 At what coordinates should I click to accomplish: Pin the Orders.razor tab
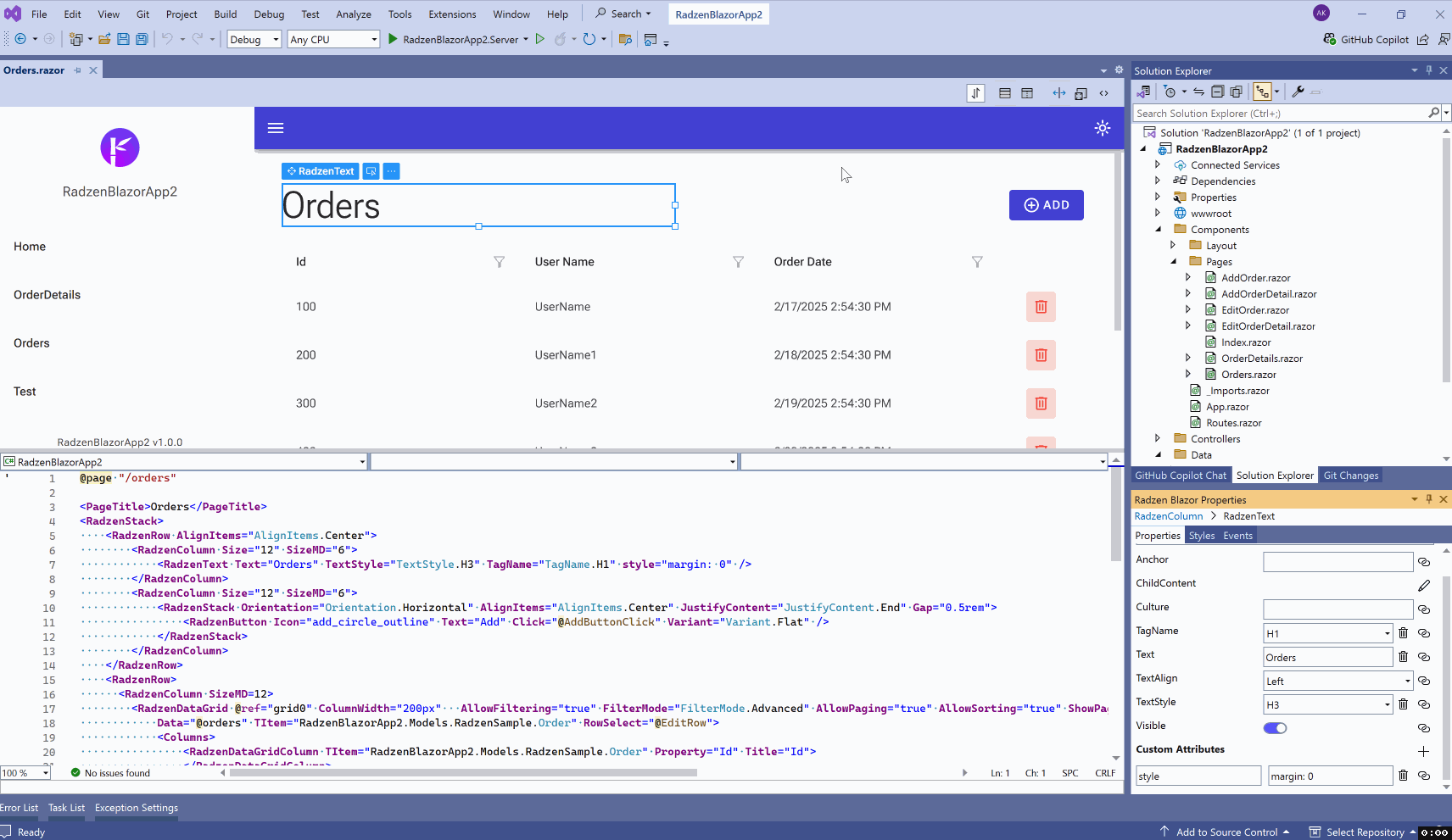(x=77, y=70)
